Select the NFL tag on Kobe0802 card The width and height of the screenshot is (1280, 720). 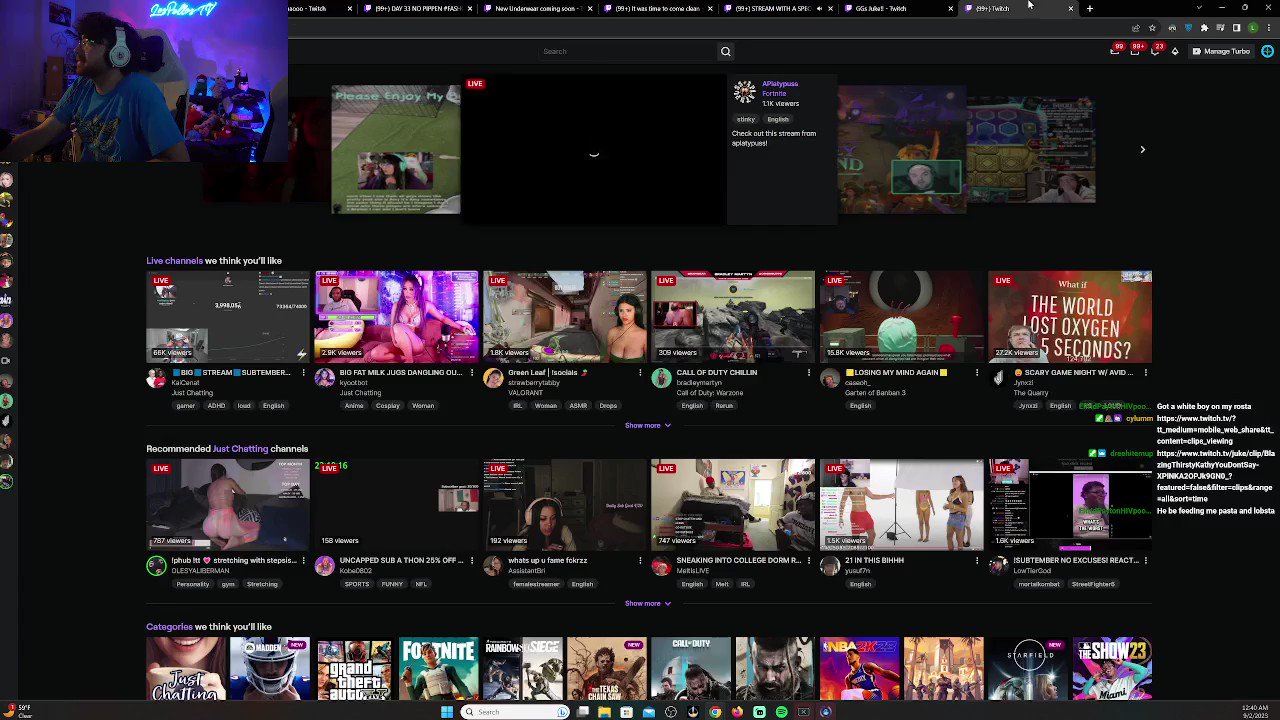pos(421,584)
